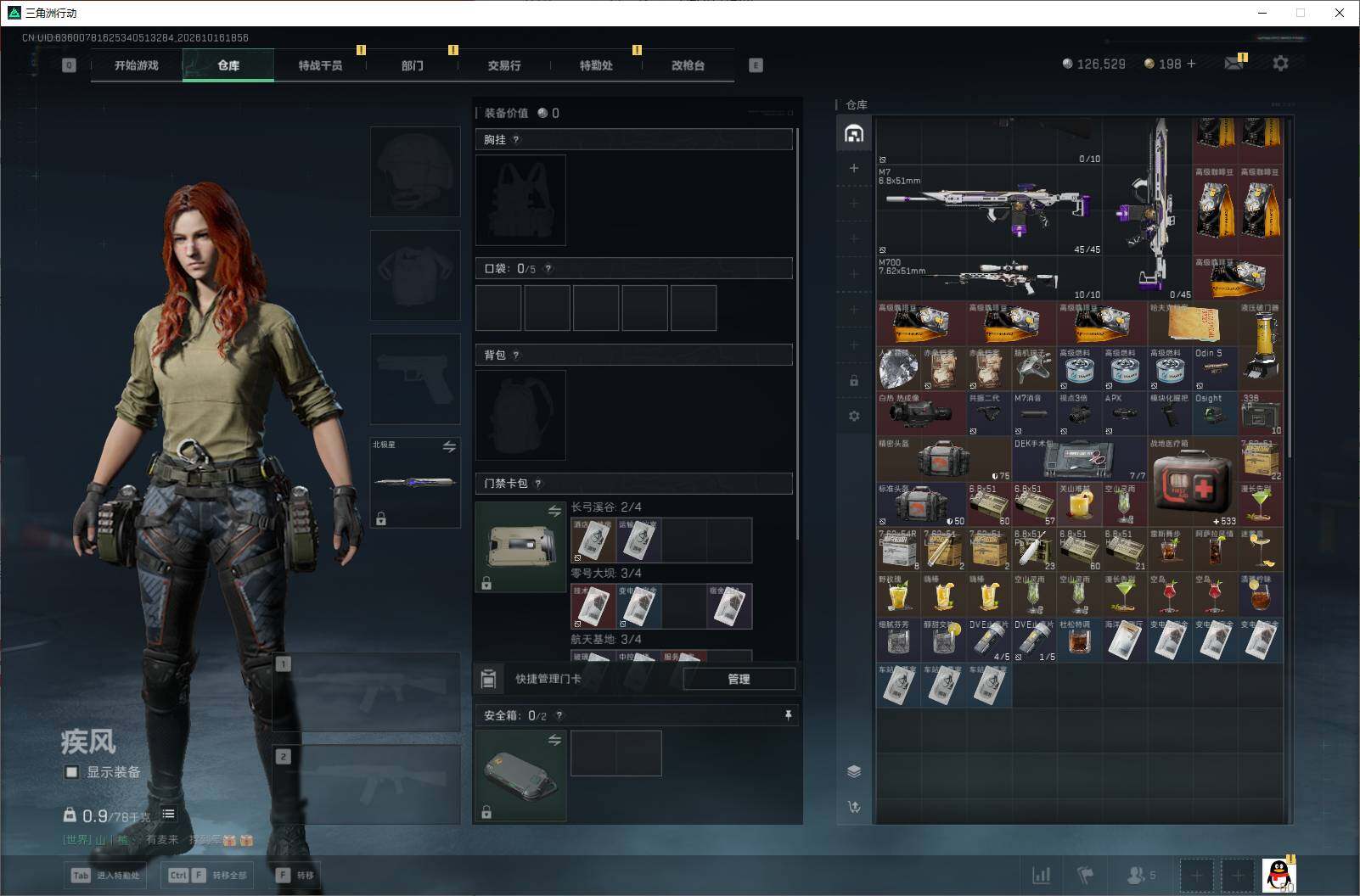Click the flag icon in bottom bar

coord(1085,875)
